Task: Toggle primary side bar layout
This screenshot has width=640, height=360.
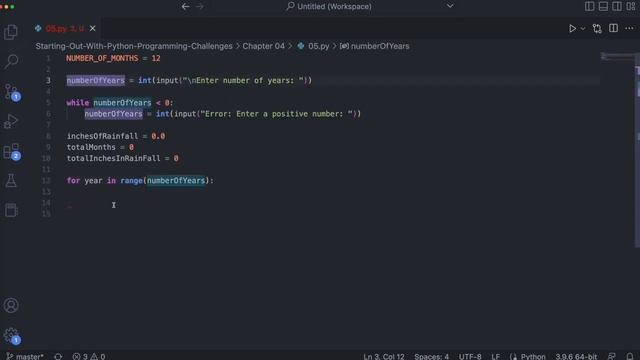Action: point(589,6)
